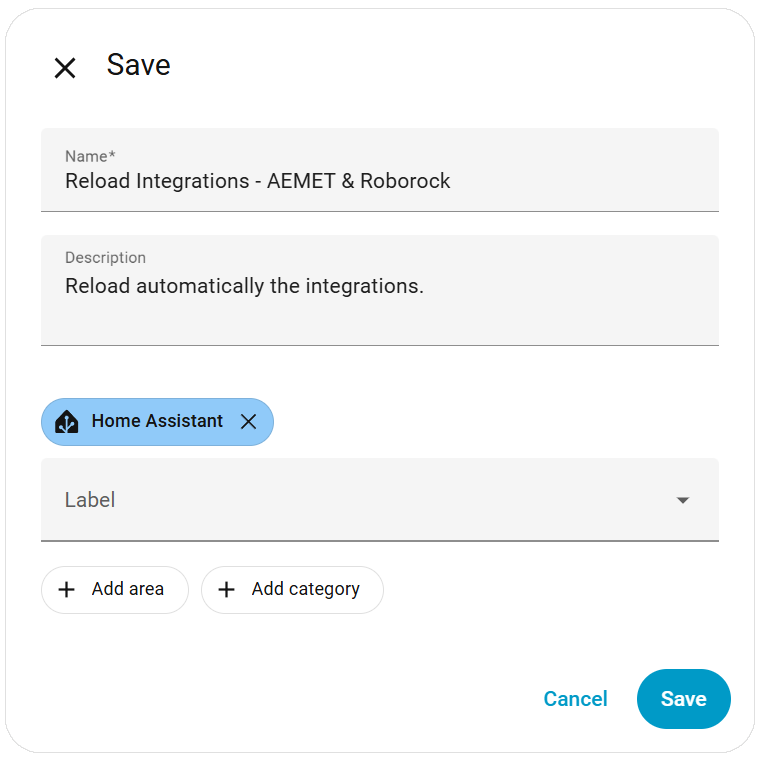Click the Add category button

point(292,590)
